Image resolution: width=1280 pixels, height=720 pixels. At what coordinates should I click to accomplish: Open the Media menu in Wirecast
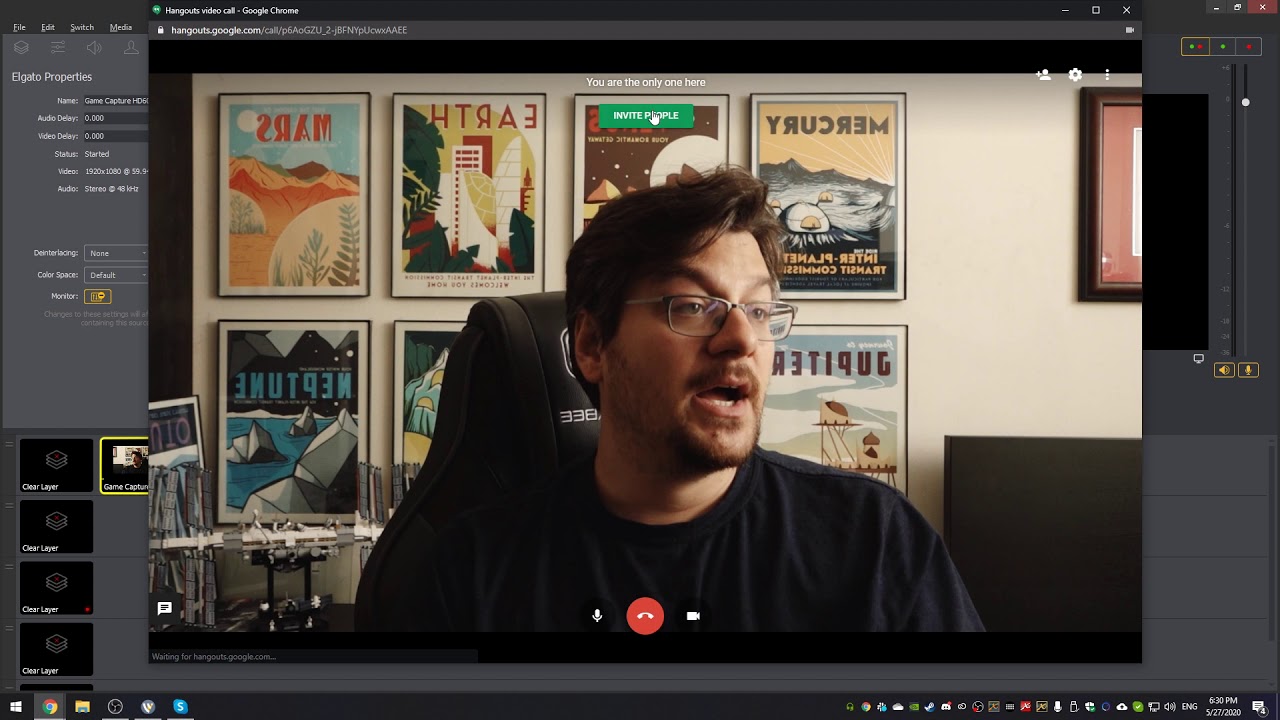pyautogui.click(x=121, y=27)
